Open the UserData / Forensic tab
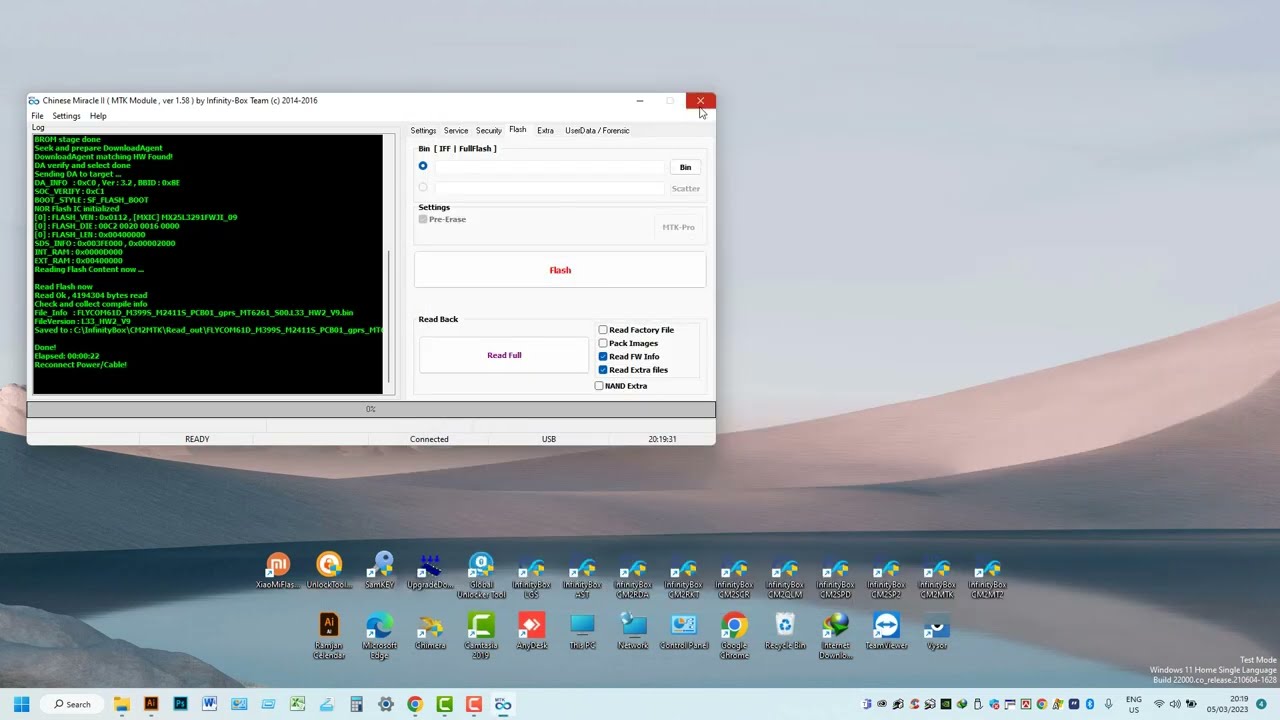This screenshot has width=1280, height=720. coord(597,130)
